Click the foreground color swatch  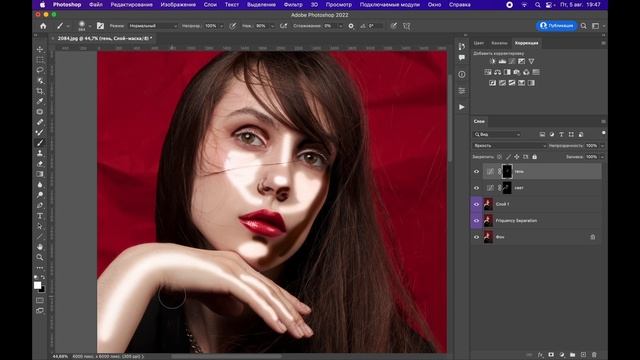(38, 285)
